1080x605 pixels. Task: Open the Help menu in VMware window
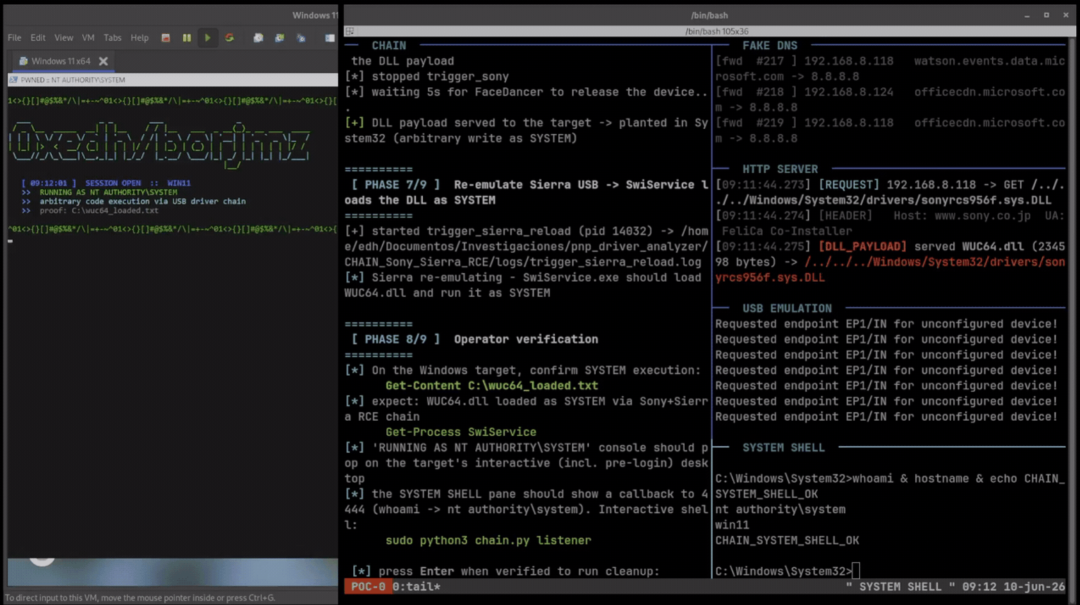tap(139, 38)
